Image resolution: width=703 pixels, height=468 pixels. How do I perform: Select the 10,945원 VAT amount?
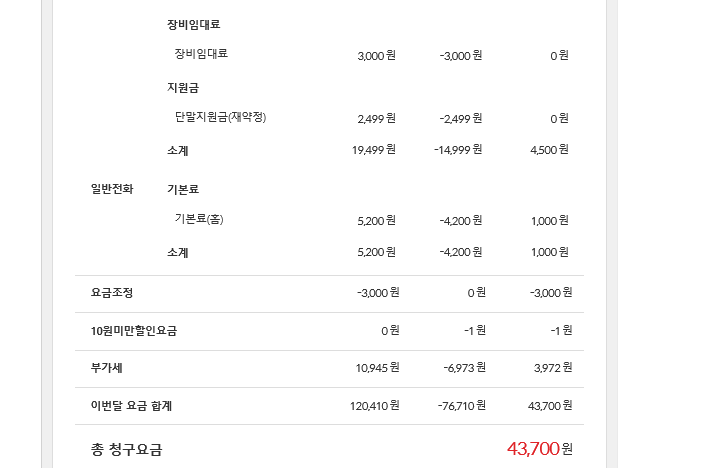377,368
